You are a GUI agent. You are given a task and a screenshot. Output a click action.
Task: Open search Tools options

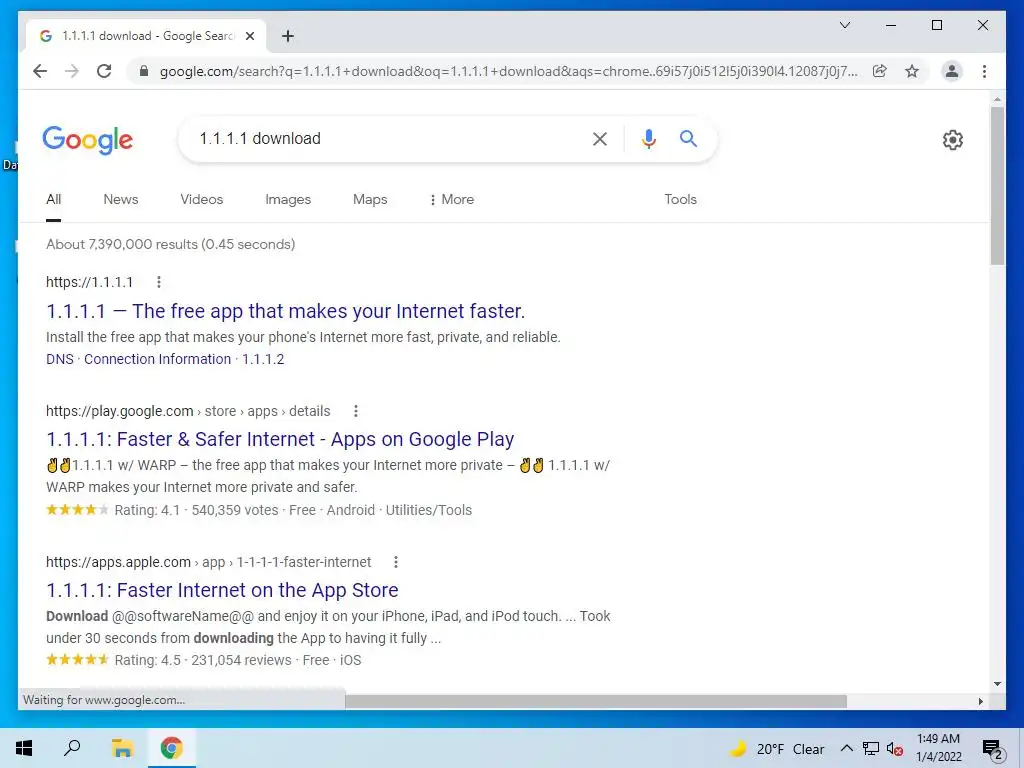680,199
